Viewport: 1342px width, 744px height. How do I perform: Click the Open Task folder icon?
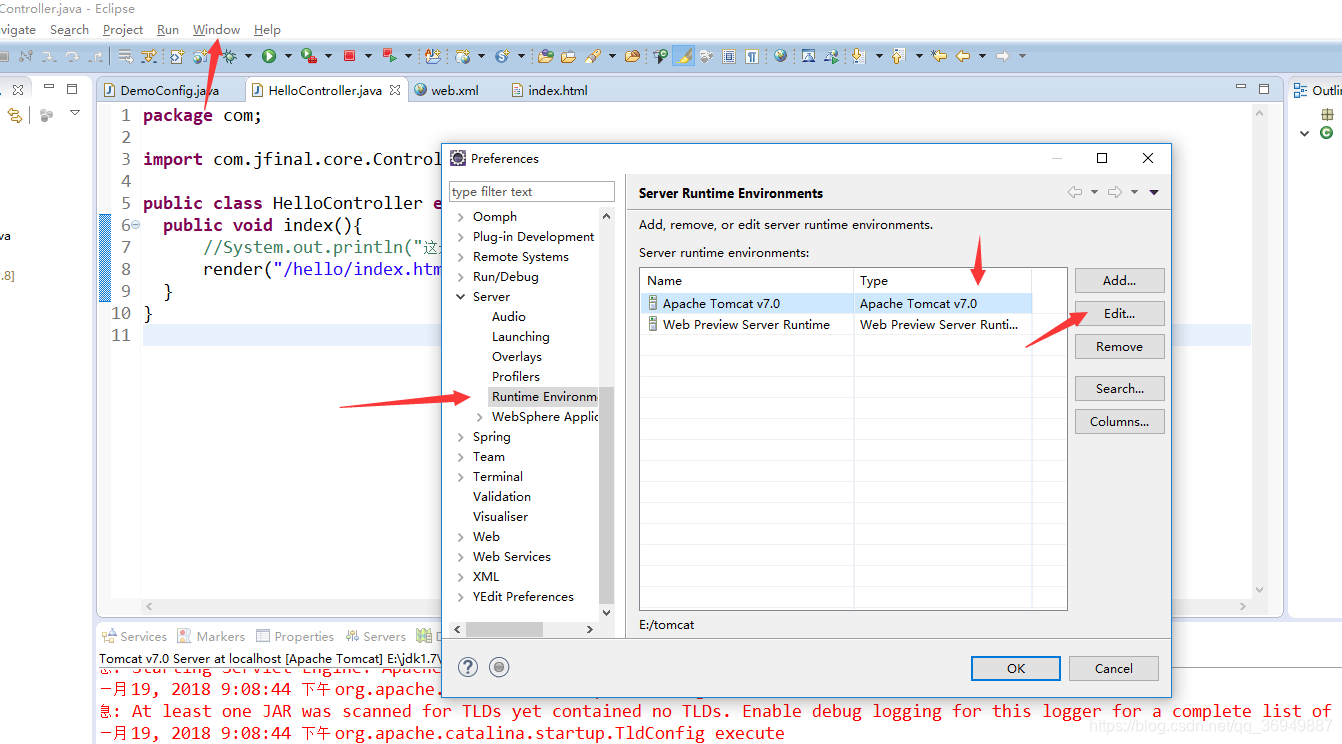(568, 56)
